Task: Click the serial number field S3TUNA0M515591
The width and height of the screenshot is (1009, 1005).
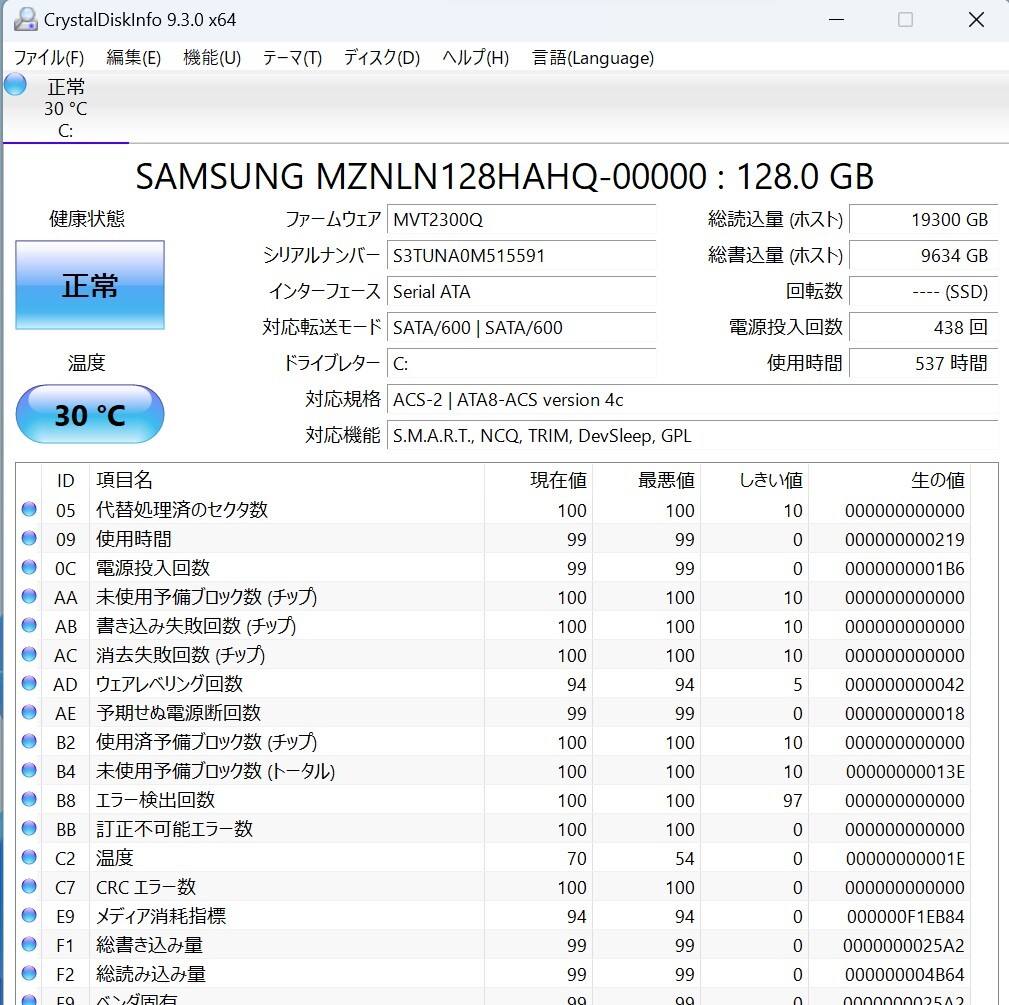Action: coord(520,257)
